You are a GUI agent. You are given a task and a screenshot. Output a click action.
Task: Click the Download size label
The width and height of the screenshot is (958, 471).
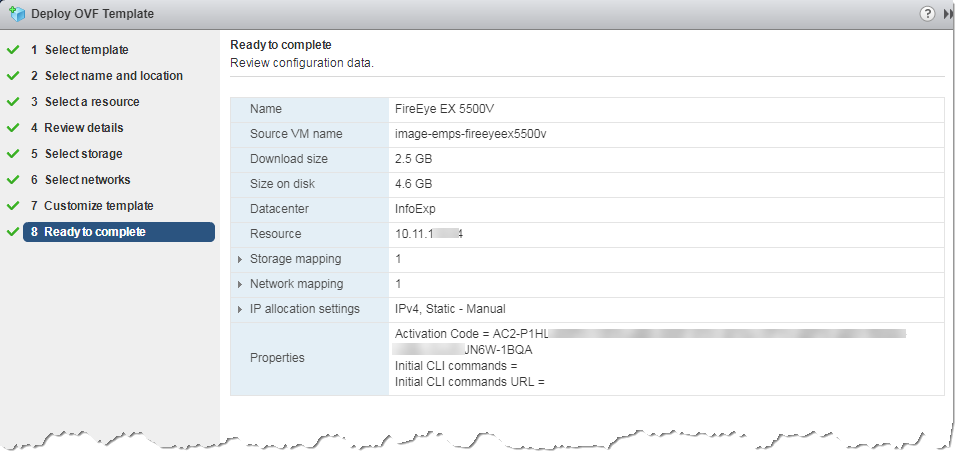(x=289, y=159)
